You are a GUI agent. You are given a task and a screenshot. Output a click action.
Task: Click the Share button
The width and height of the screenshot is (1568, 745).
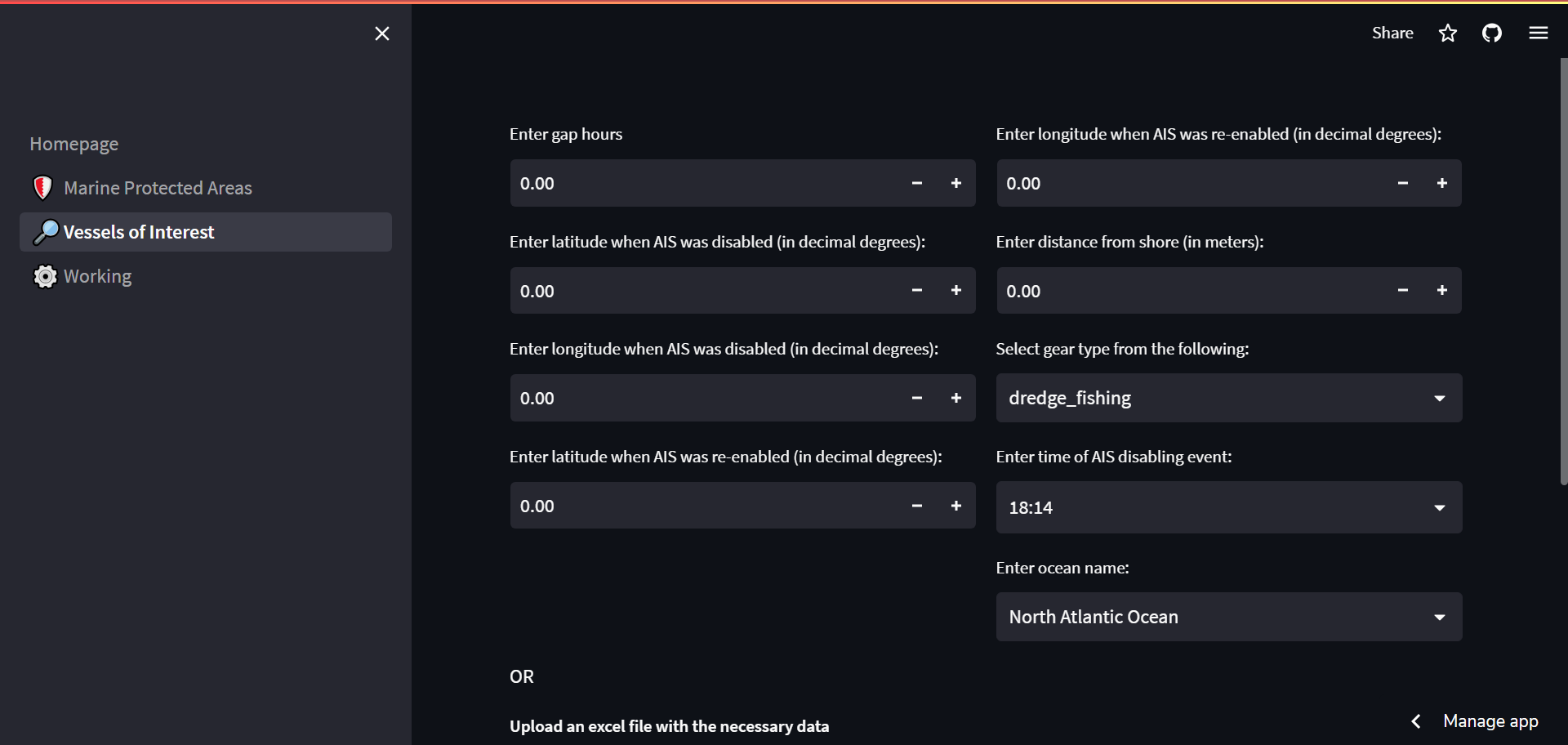tap(1392, 33)
